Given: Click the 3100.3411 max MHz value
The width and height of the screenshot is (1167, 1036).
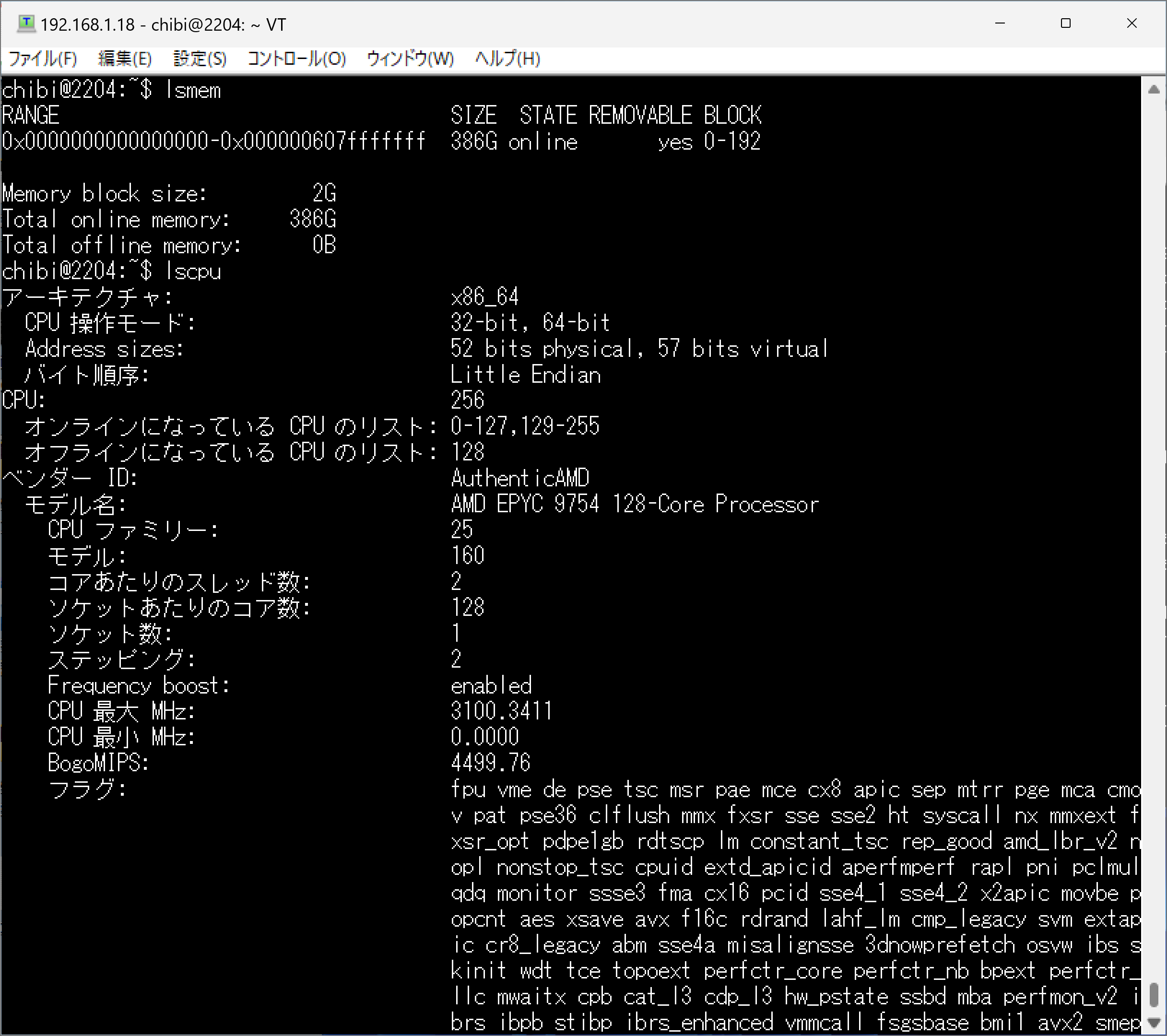Looking at the screenshot, I should (501, 711).
